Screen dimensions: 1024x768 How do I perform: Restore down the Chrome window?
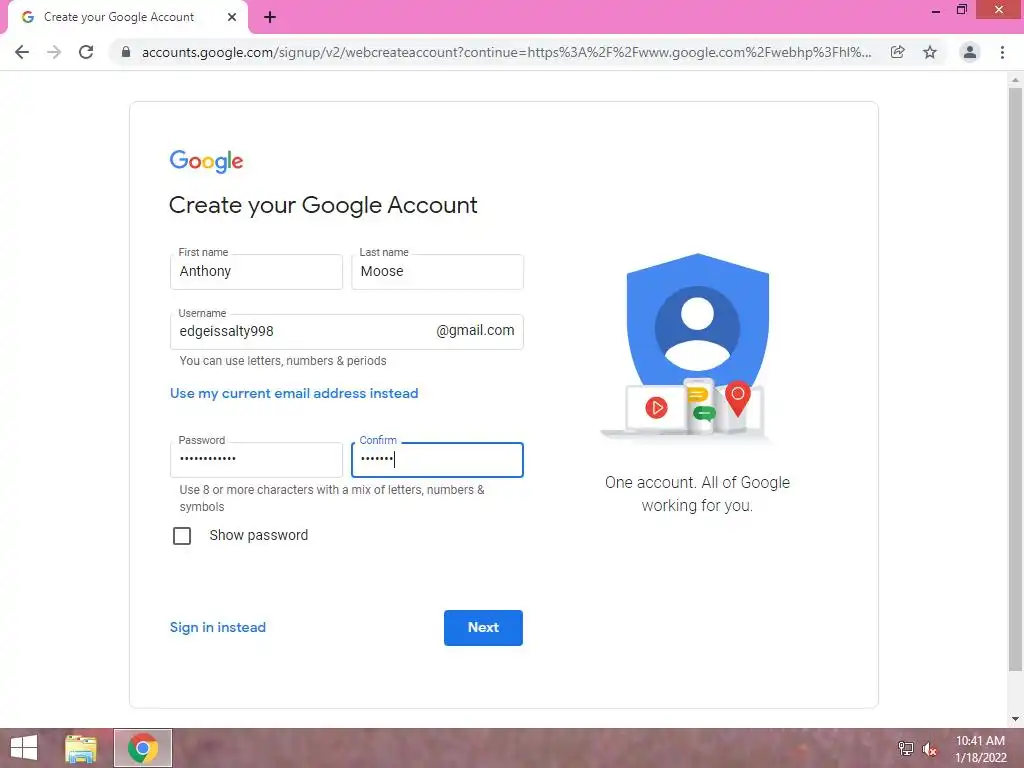pyautogui.click(x=962, y=10)
